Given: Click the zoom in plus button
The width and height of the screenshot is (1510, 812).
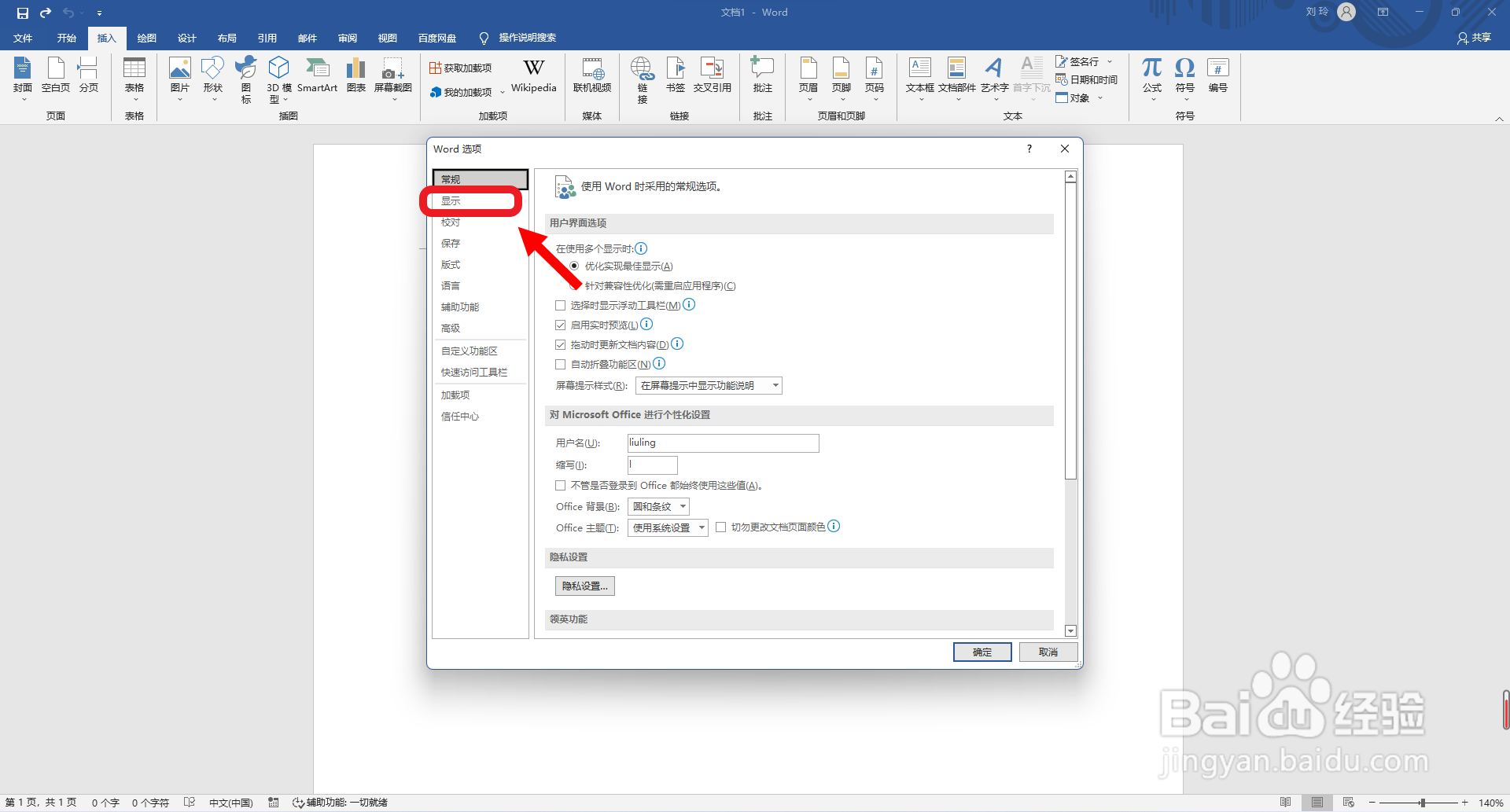Looking at the screenshot, I should pos(1464,803).
